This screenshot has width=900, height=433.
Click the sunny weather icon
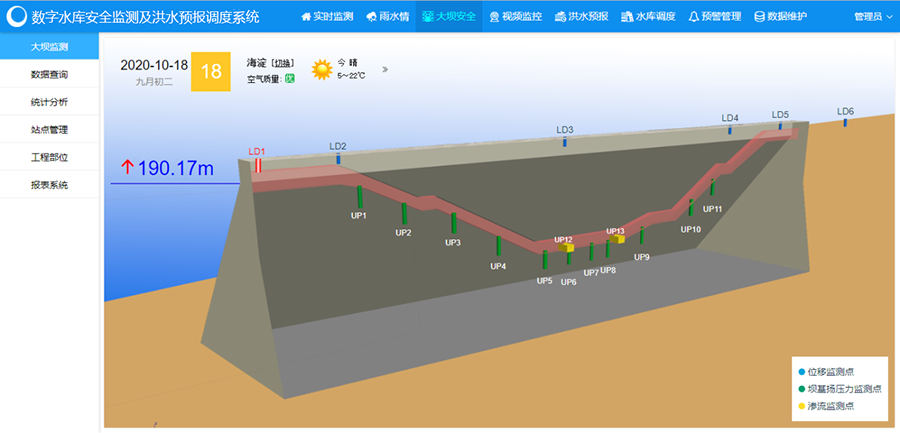pyautogui.click(x=321, y=70)
